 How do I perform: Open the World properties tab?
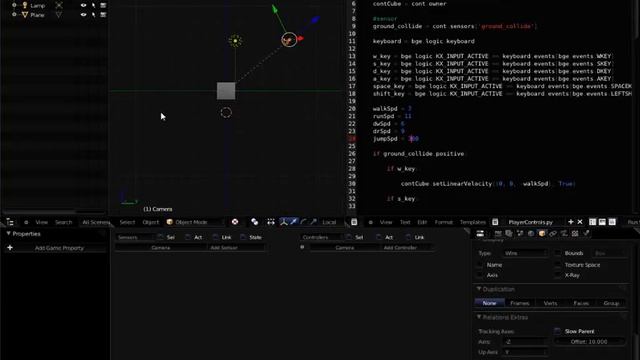pos(531,233)
